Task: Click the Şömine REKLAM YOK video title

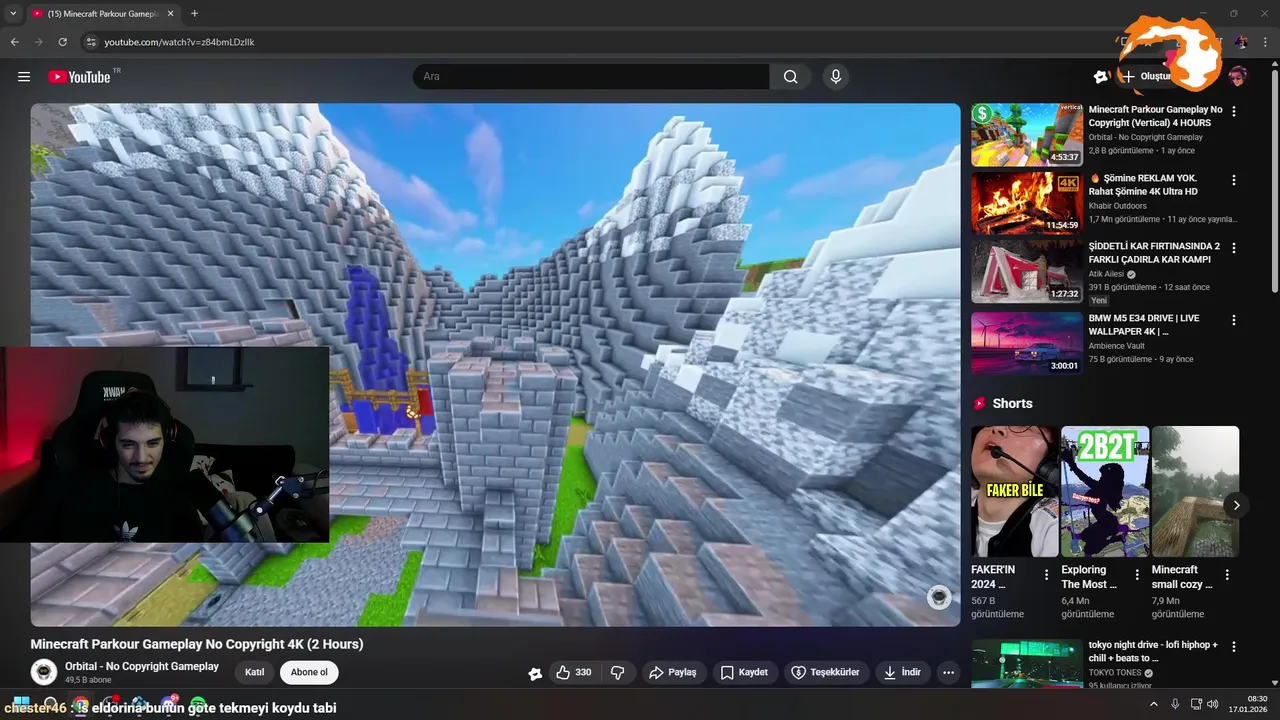Action: [1143, 184]
